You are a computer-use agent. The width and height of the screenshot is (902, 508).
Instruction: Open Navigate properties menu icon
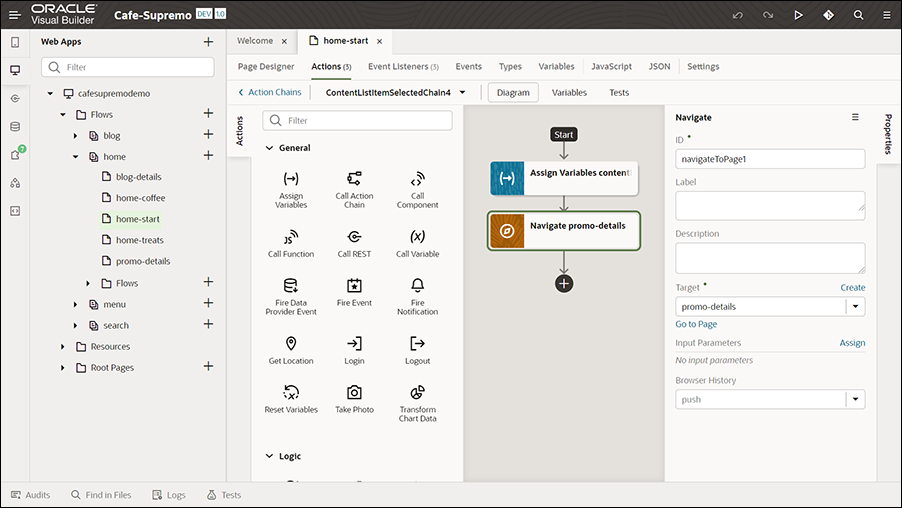(855, 117)
